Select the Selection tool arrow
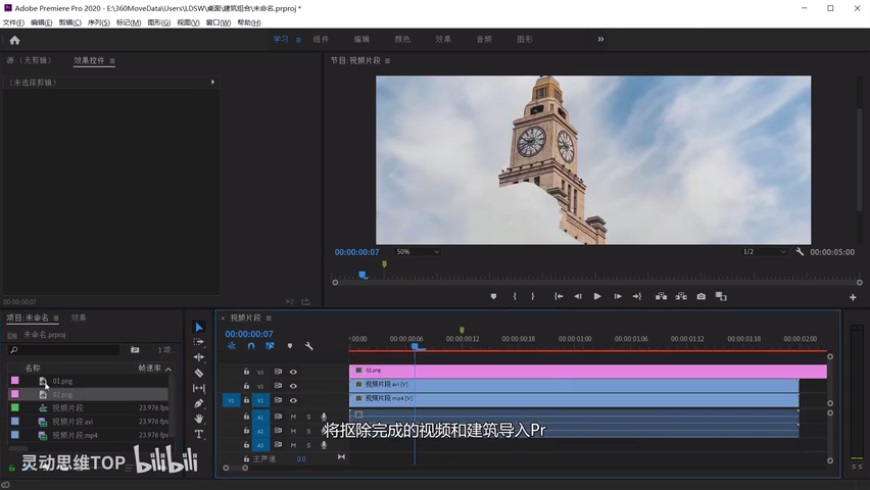This screenshot has width=870, height=490. click(x=199, y=327)
